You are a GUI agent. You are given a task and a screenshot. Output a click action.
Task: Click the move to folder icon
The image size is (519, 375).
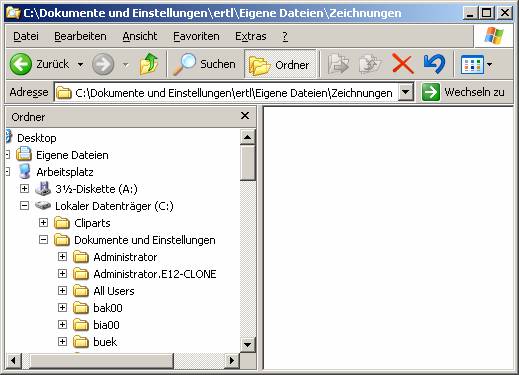[x=338, y=64]
